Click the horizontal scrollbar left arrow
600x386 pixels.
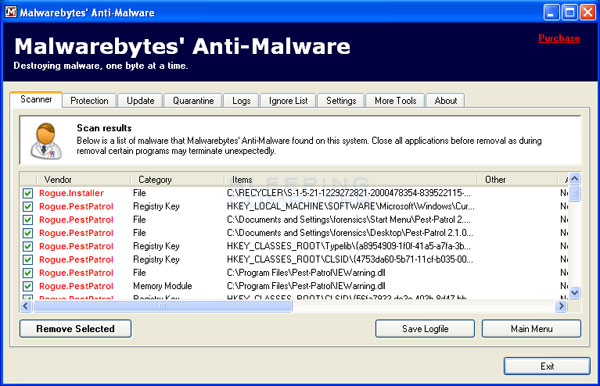(26, 306)
